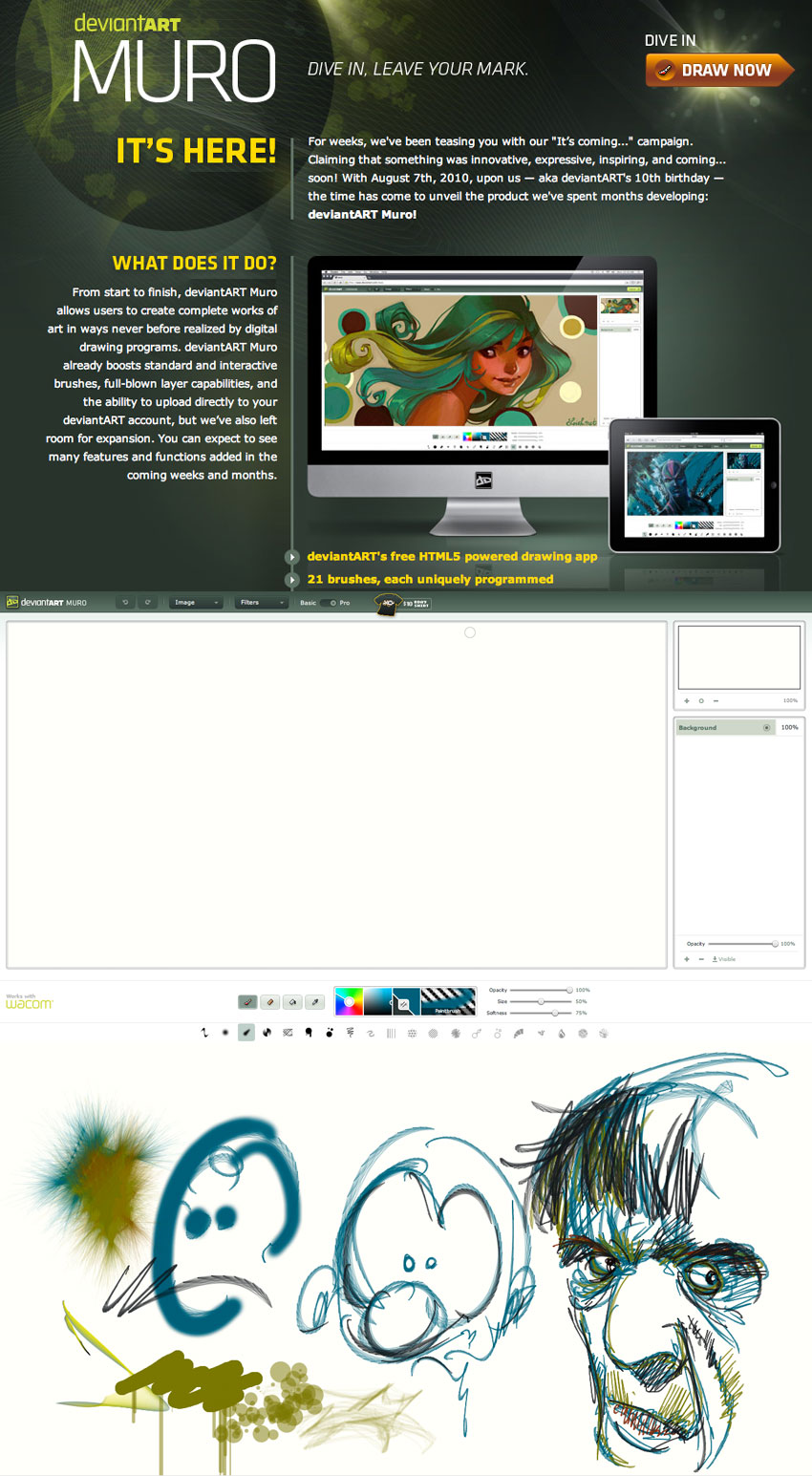Open the Filters dropdown menu

tap(261, 603)
